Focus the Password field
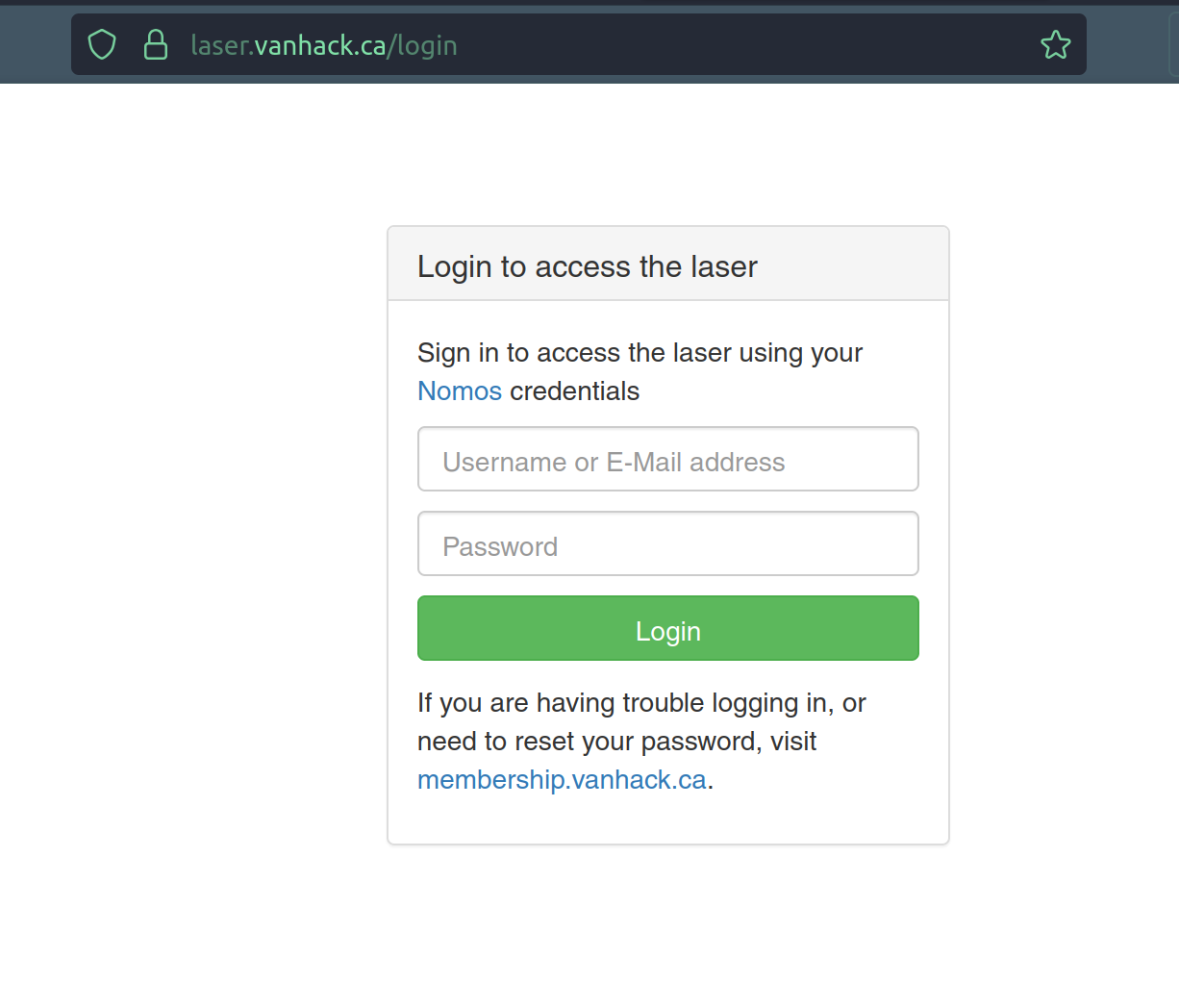The height and width of the screenshot is (1008, 1179). [x=667, y=544]
